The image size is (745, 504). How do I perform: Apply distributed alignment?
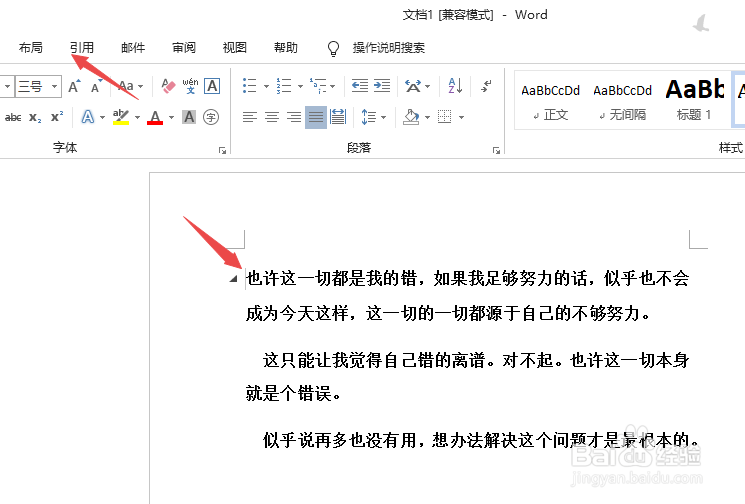[x=338, y=117]
